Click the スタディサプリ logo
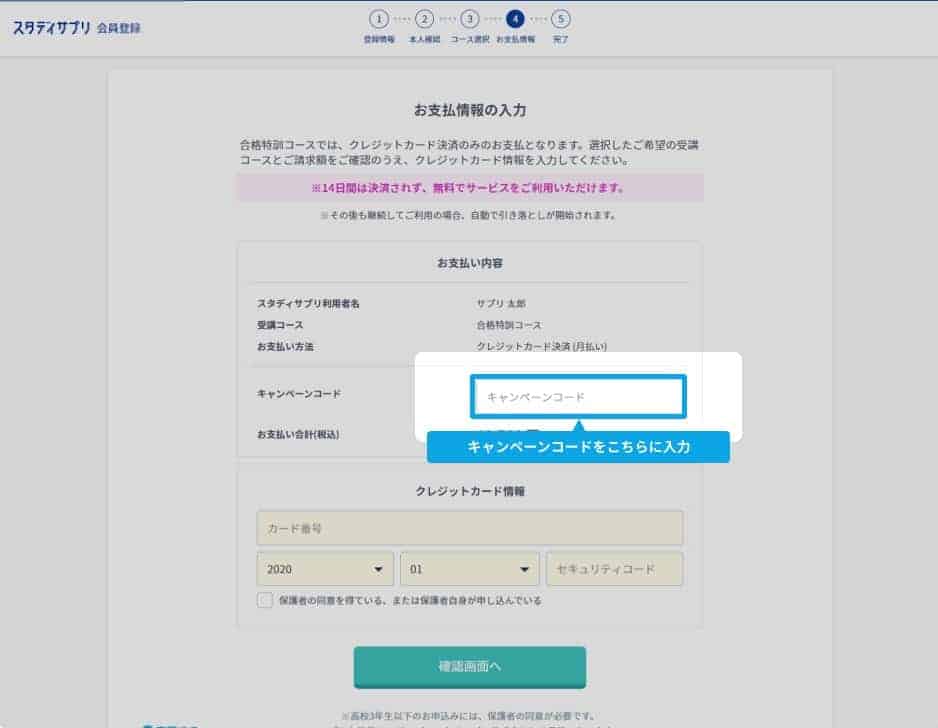Image resolution: width=938 pixels, height=728 pixels. [52, 27]
